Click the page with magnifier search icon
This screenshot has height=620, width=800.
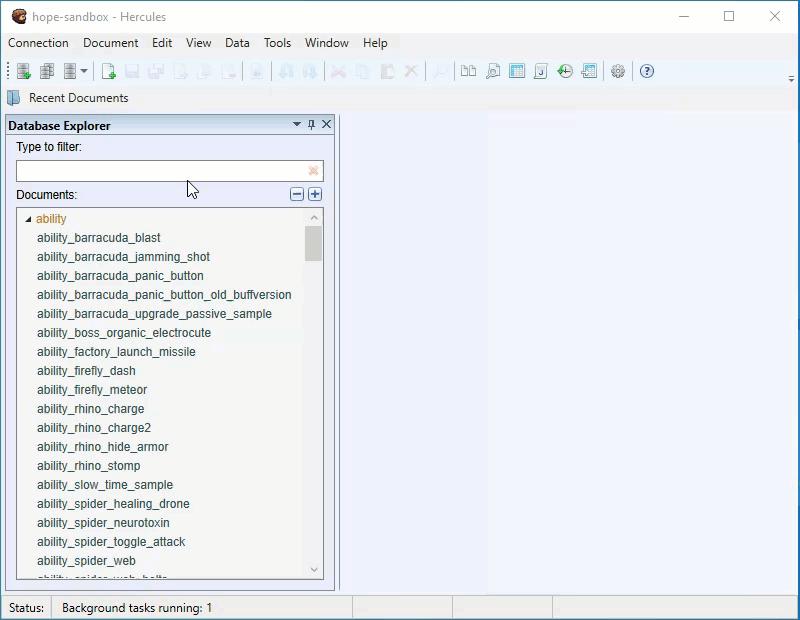click(493, 71)
